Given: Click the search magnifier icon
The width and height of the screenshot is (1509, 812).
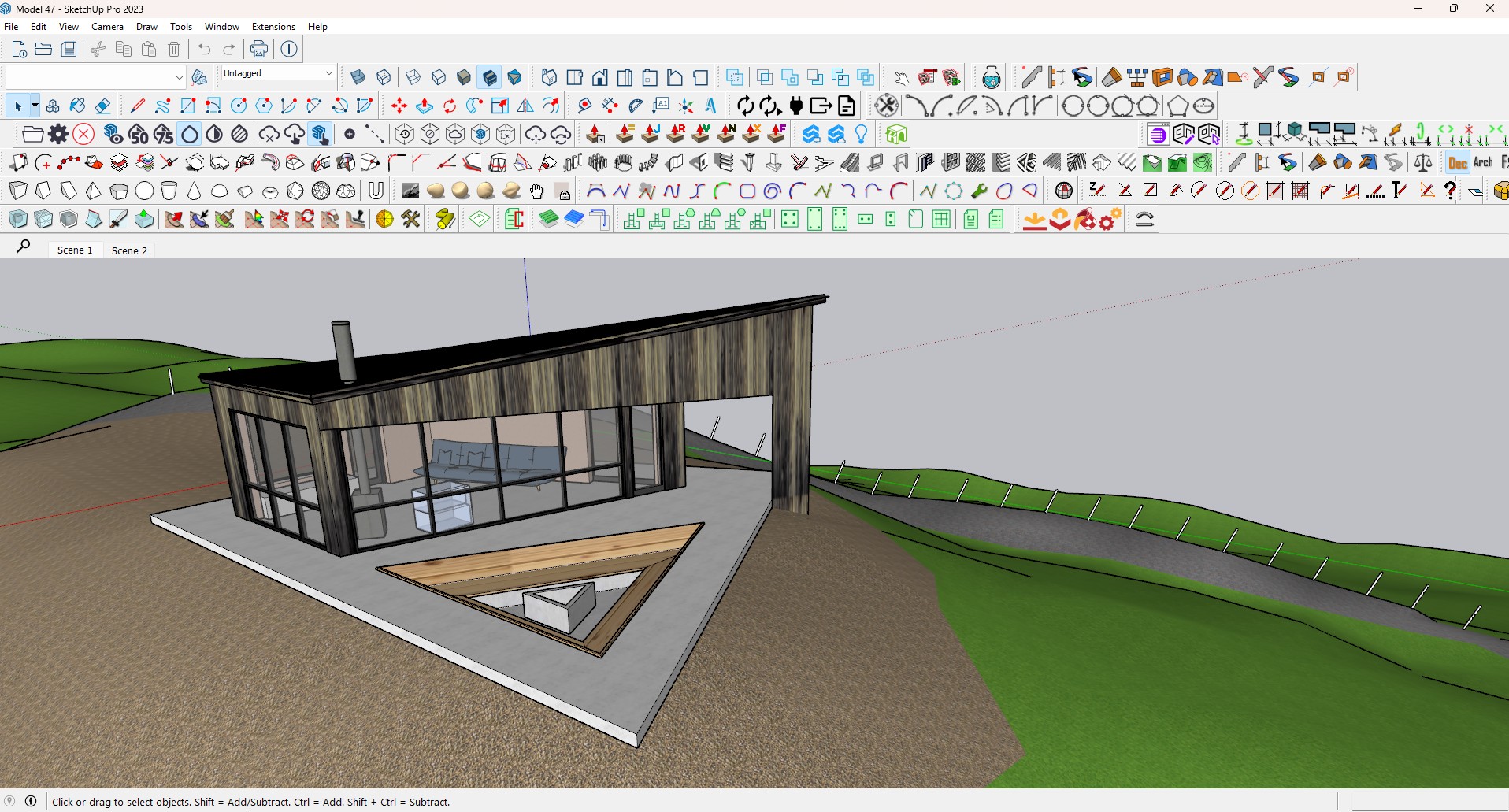Looking at the screenshot, I should pos(24,247).
